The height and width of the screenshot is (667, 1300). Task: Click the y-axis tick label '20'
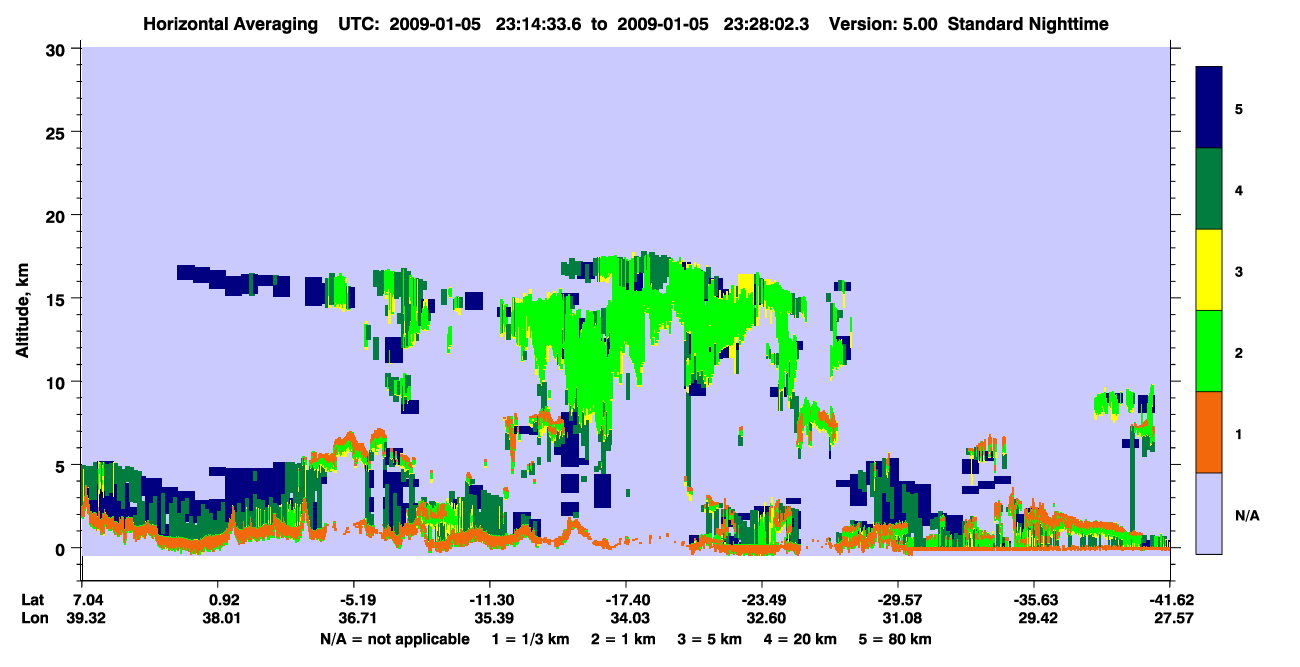coord(57,216)
